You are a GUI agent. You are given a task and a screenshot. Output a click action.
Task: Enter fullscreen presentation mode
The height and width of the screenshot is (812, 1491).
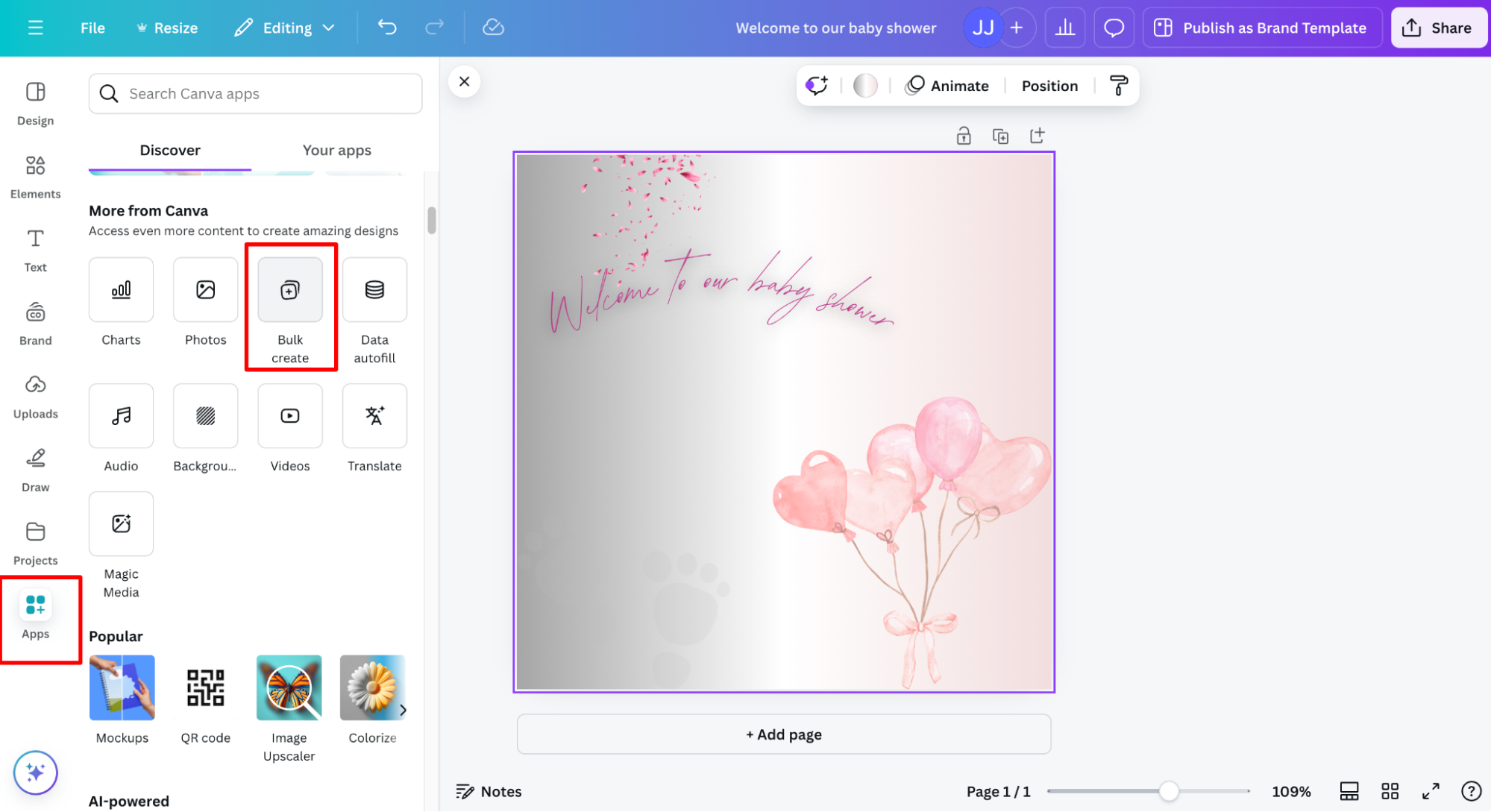1431,791
